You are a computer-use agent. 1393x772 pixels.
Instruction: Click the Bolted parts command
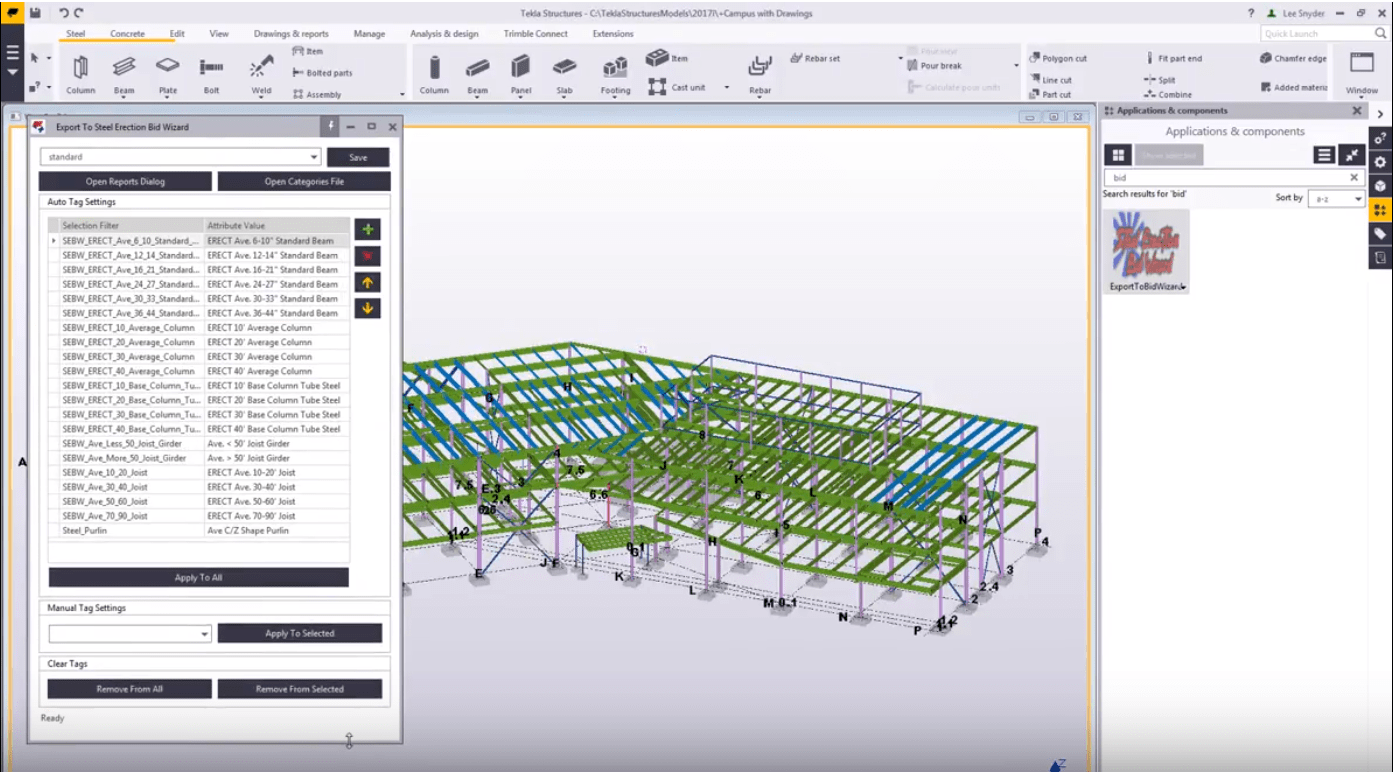coord(322,73)
